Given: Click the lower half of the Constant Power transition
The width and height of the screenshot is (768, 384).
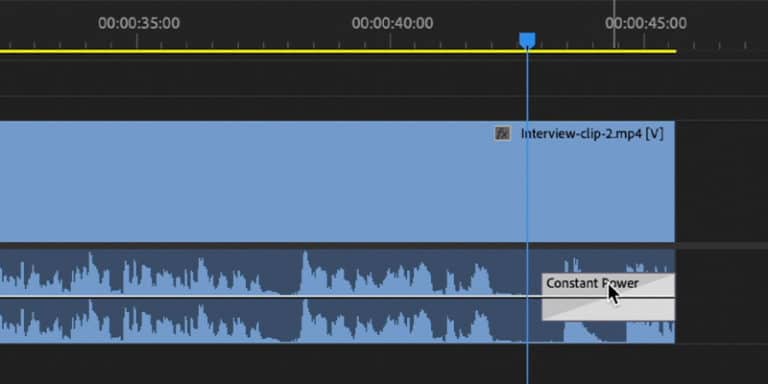Looking at the screenshot, I should point(608,310).
